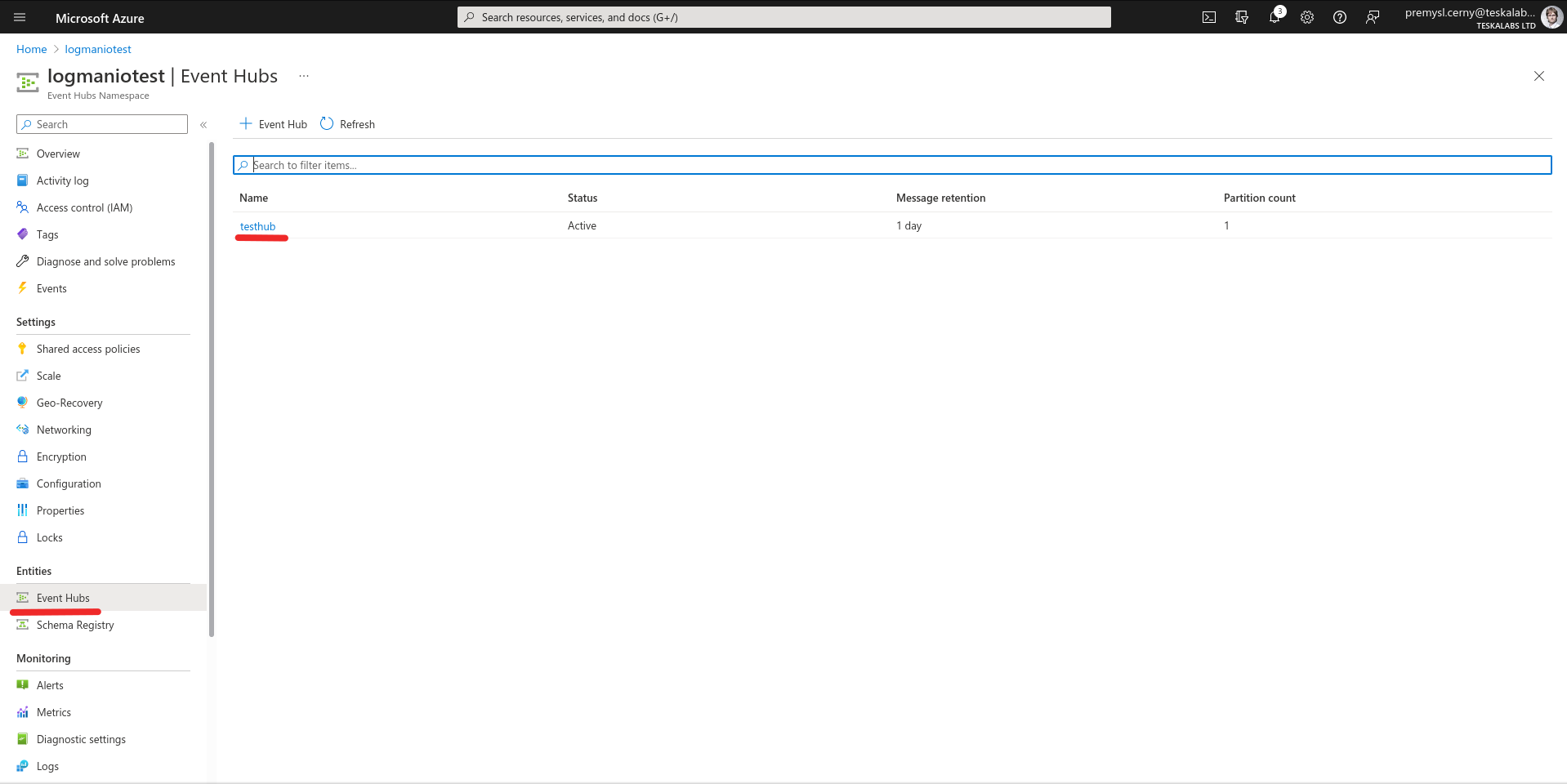Open the ellipsis more options next to title
Viewport: 1567px width, 784px height.
click(x=304, y=76)
